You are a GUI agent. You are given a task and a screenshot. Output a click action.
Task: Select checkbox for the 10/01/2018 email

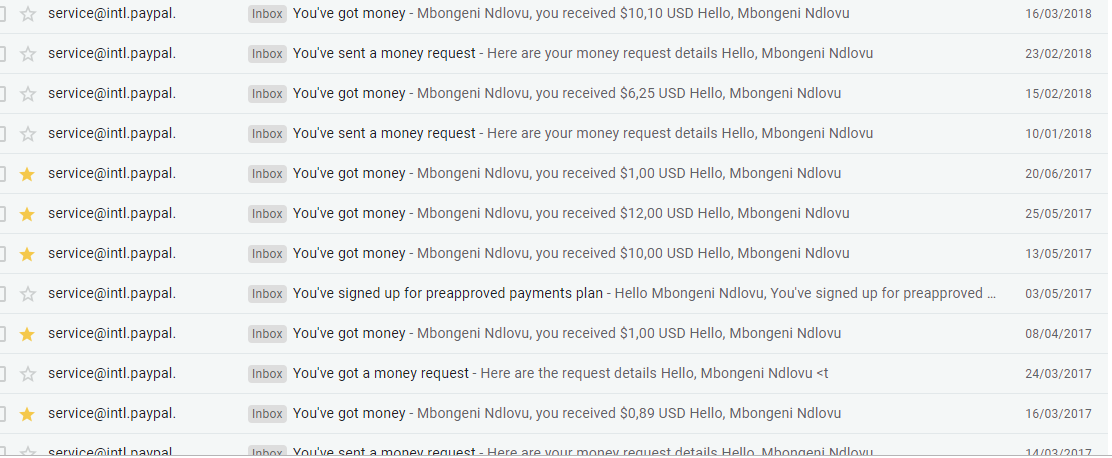[x=2, y=133]
